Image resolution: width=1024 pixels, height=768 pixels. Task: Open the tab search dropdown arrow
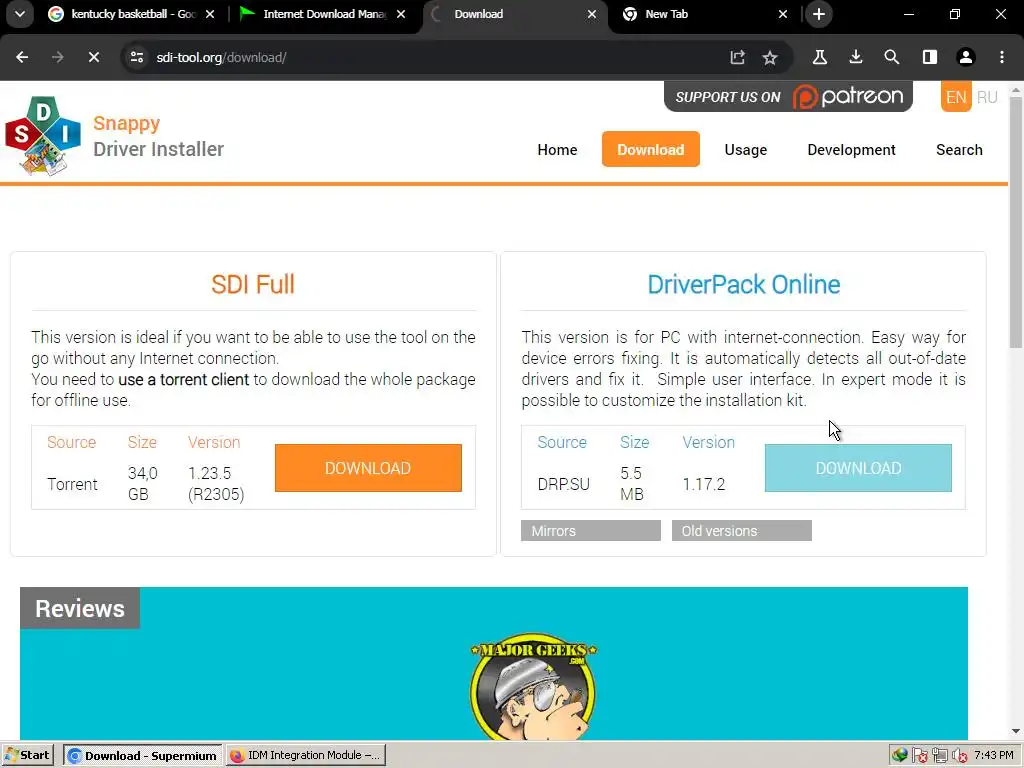[x=20, y=14]
